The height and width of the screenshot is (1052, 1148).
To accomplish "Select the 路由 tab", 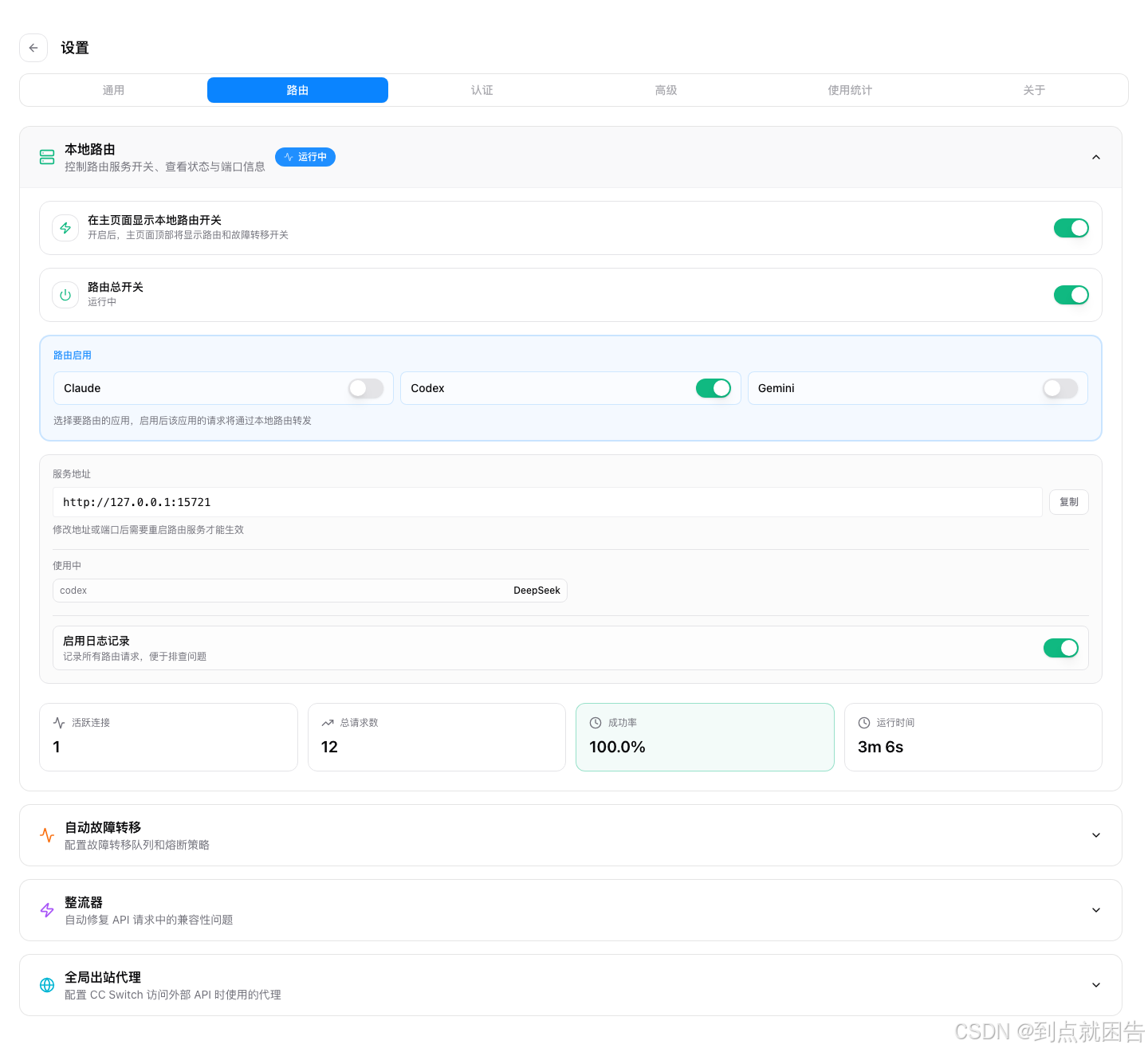I will pyautogui.click(x=297, y=90).
